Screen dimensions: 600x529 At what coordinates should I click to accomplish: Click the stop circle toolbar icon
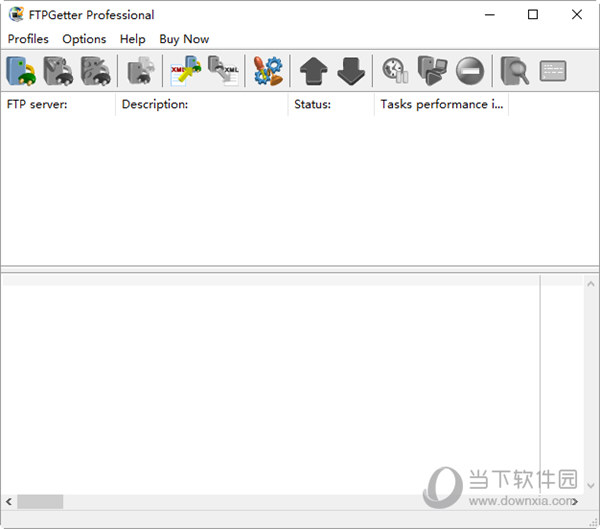pos(470,71)
